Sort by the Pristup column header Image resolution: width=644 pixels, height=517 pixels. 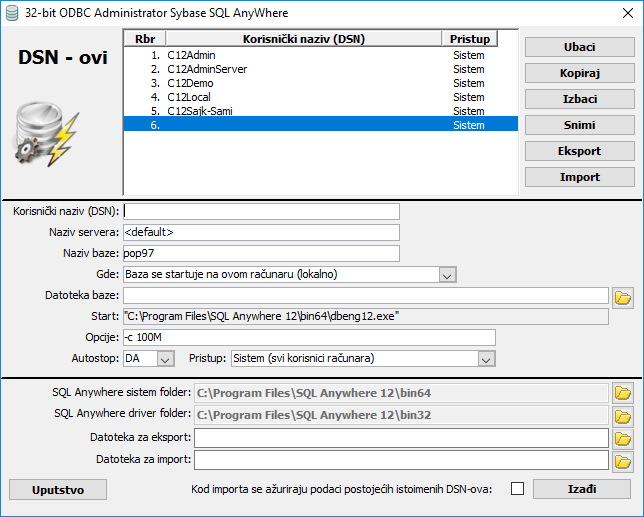469,39
